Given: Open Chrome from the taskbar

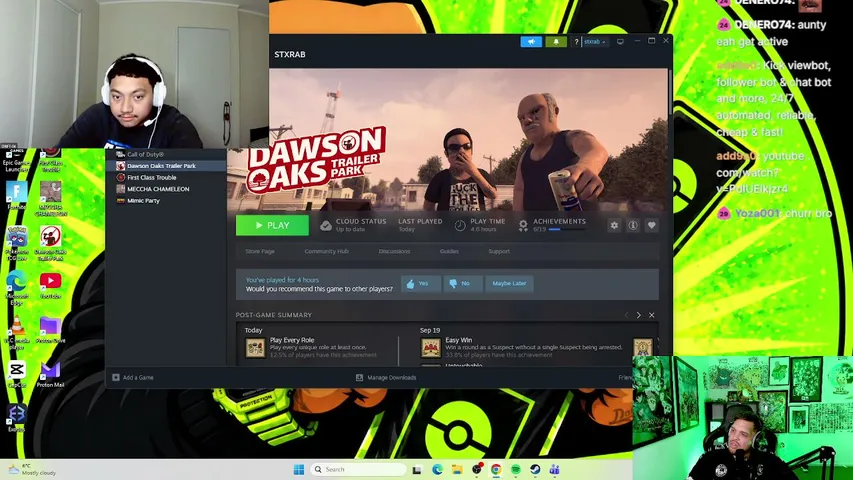Looking at the screenshot, I should tap(496, 469).
